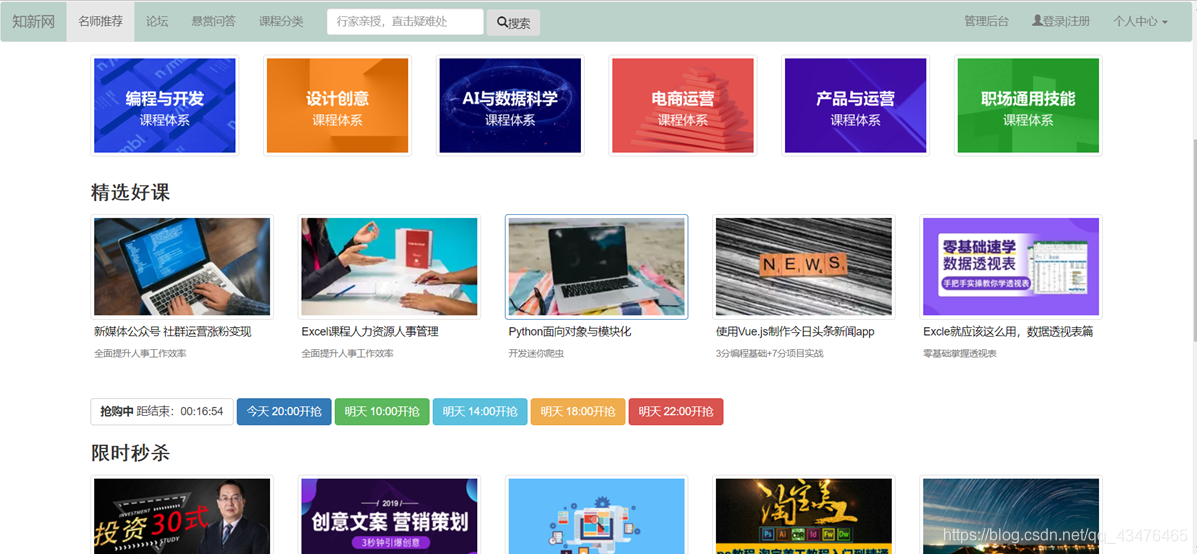This screenshot has height=554, width=1197.
Task: Open the 产品与运营 course category card
Action: click(x=855, y=105)
